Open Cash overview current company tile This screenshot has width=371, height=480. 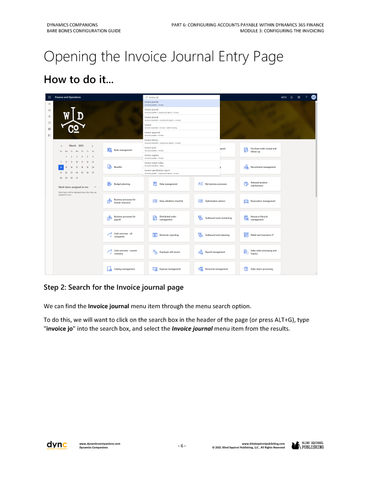(124, 252)
